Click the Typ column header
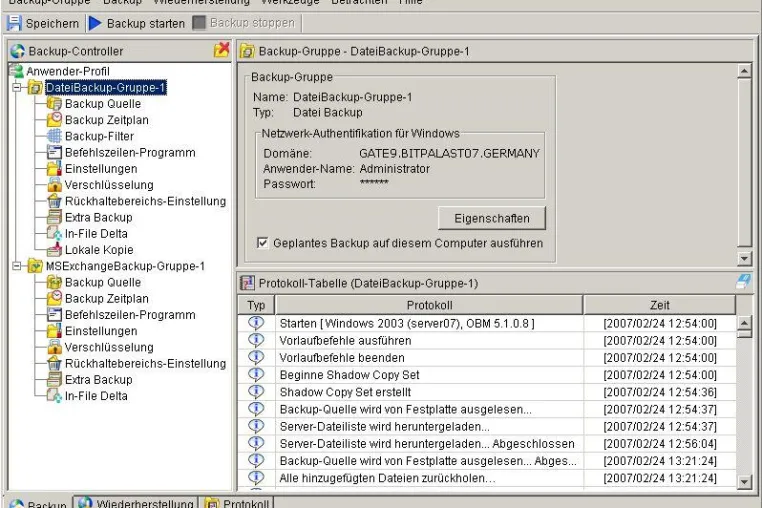 256,305
